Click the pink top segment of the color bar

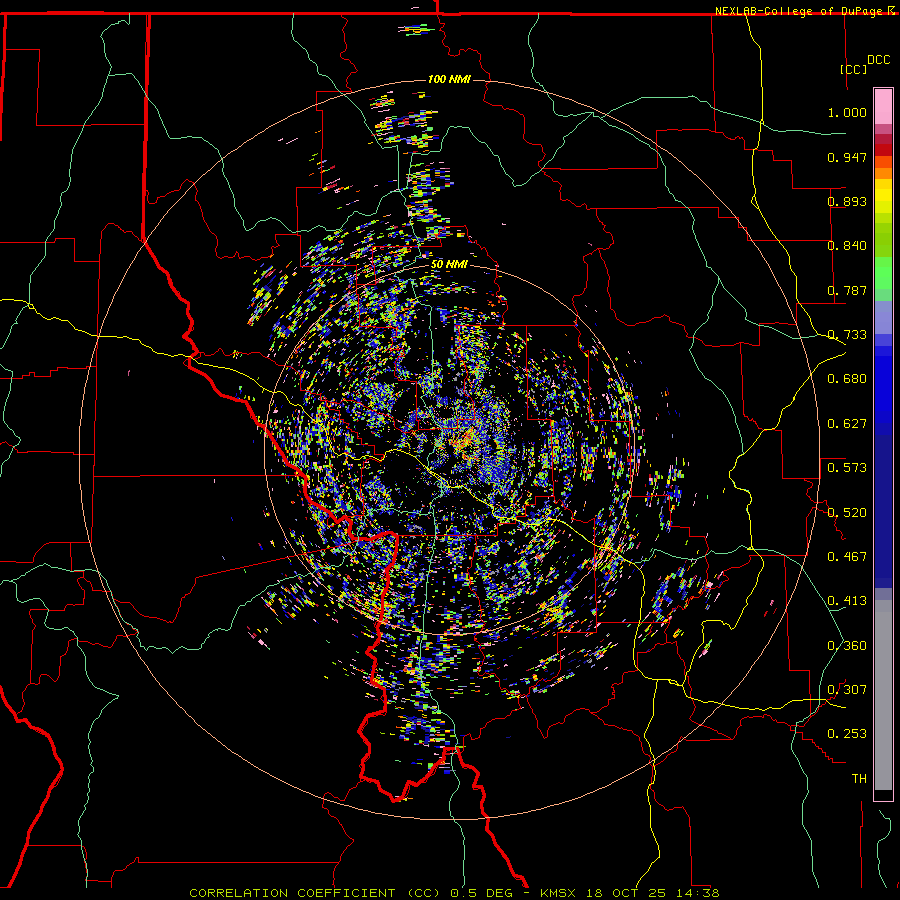[x=883, y=106]
